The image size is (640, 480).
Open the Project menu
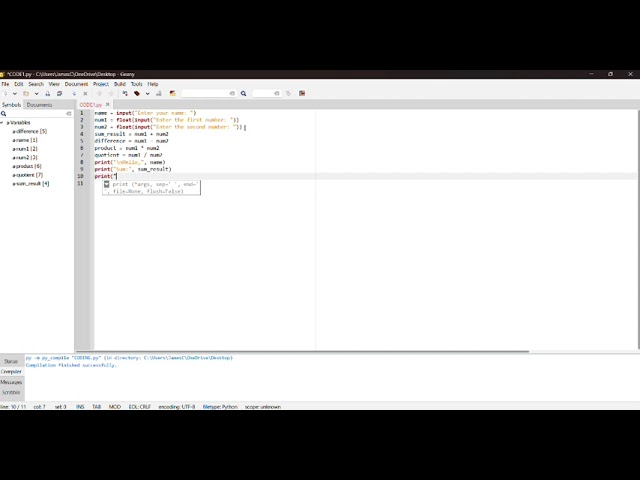tap(101, 84)
